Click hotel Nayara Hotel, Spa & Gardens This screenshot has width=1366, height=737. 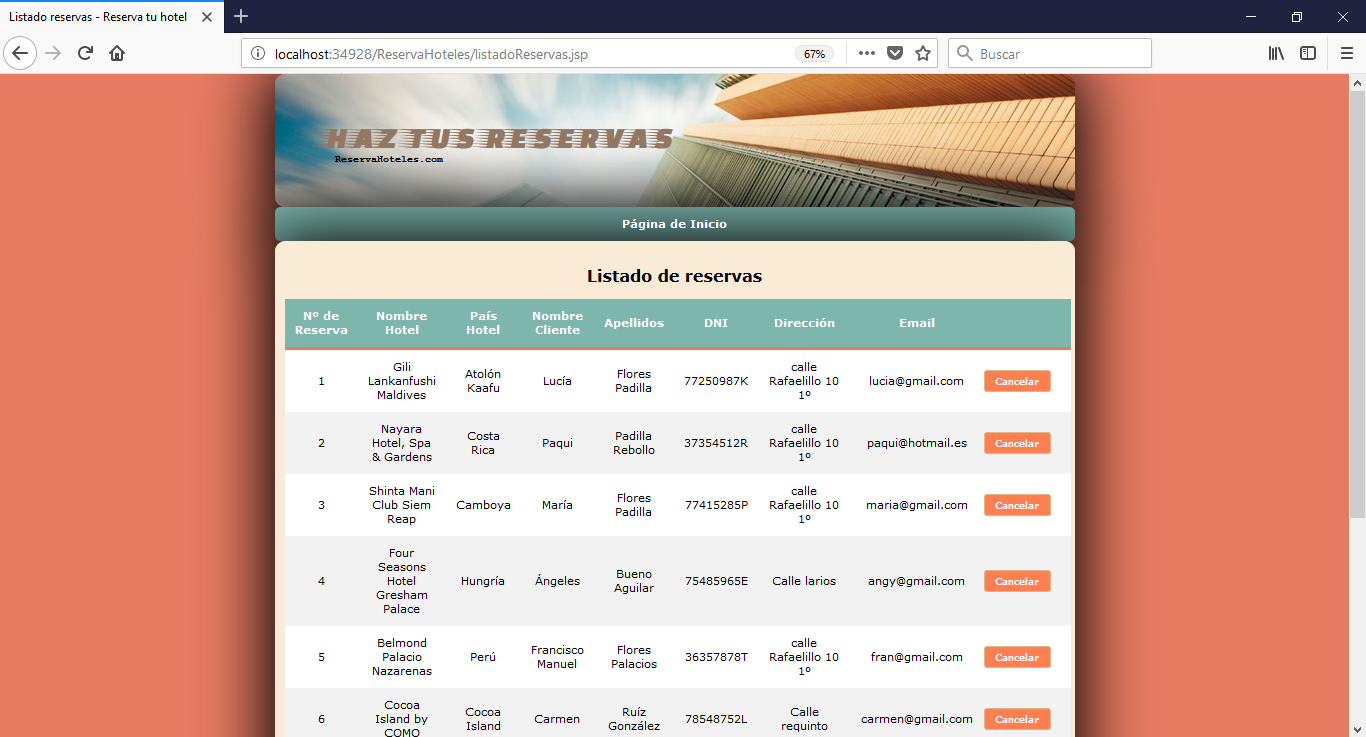(x=401, y=443)
